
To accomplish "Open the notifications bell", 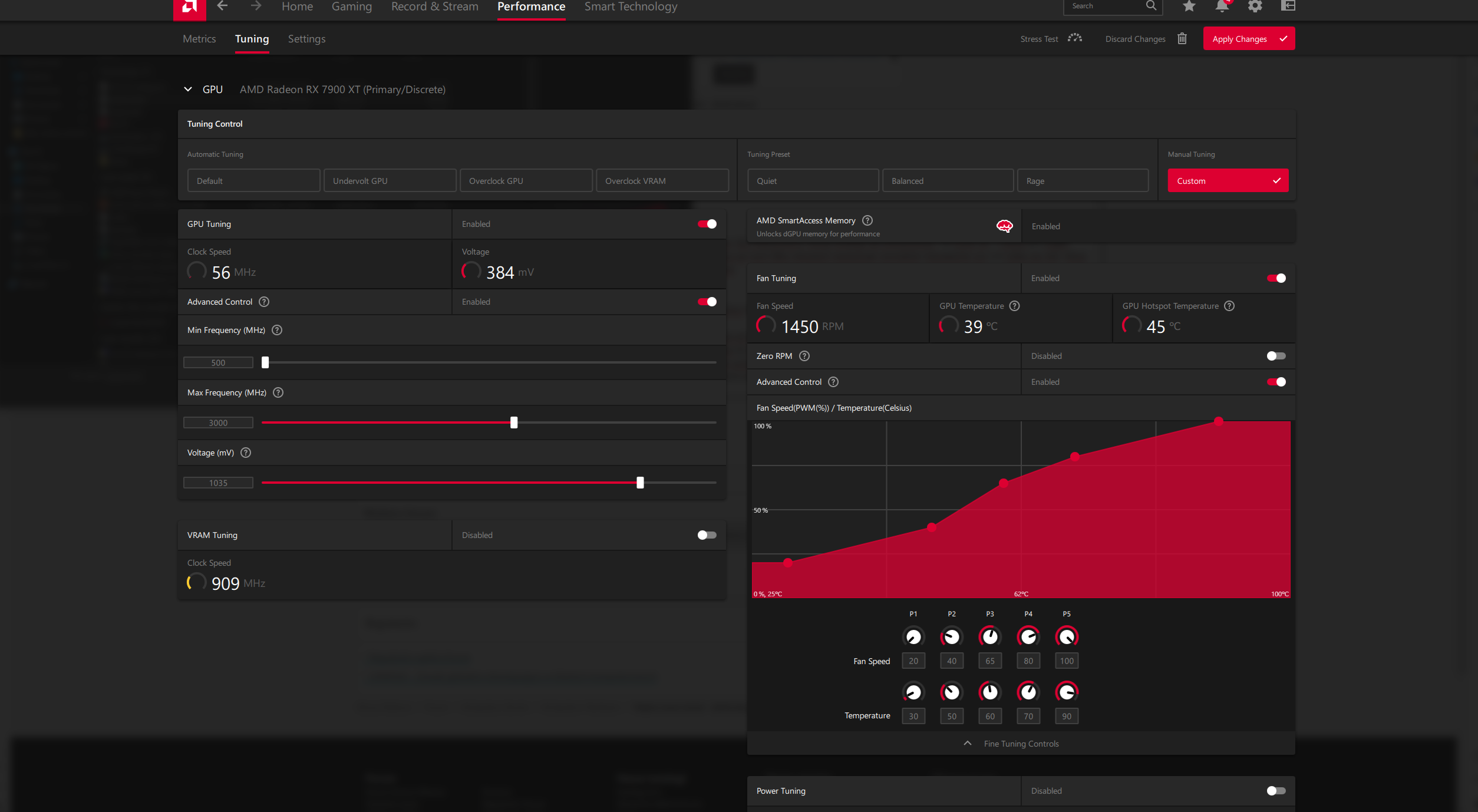I will point(1222,6).
